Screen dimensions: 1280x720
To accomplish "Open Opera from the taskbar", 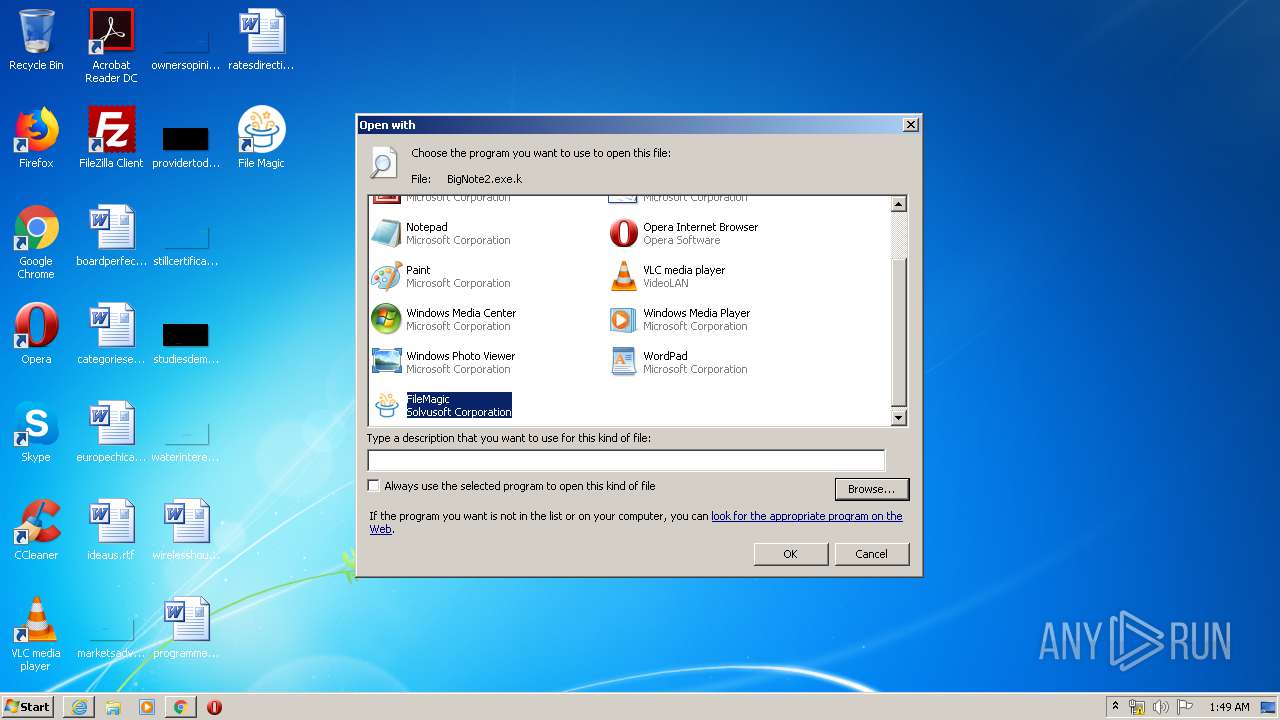I will (214, 707).
